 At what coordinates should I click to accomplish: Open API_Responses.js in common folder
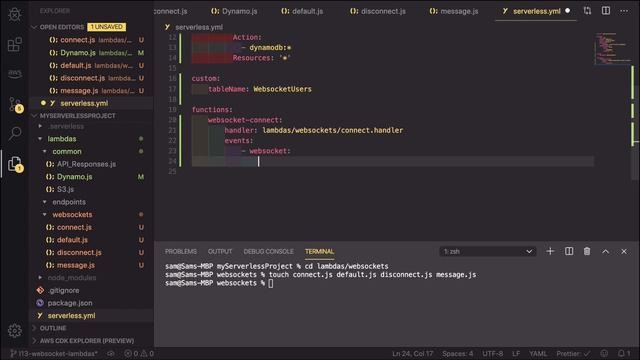coord(87,164)
